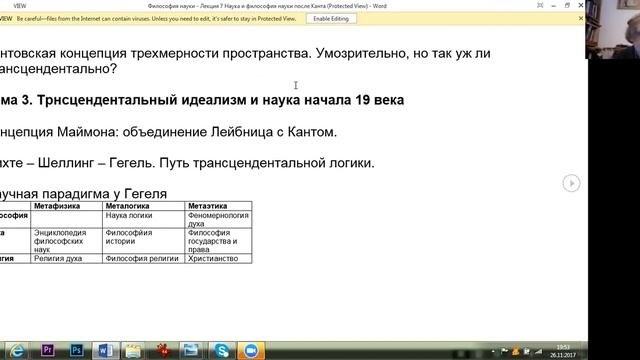Switch to the Word taskbar button

[x=105, y=351]
